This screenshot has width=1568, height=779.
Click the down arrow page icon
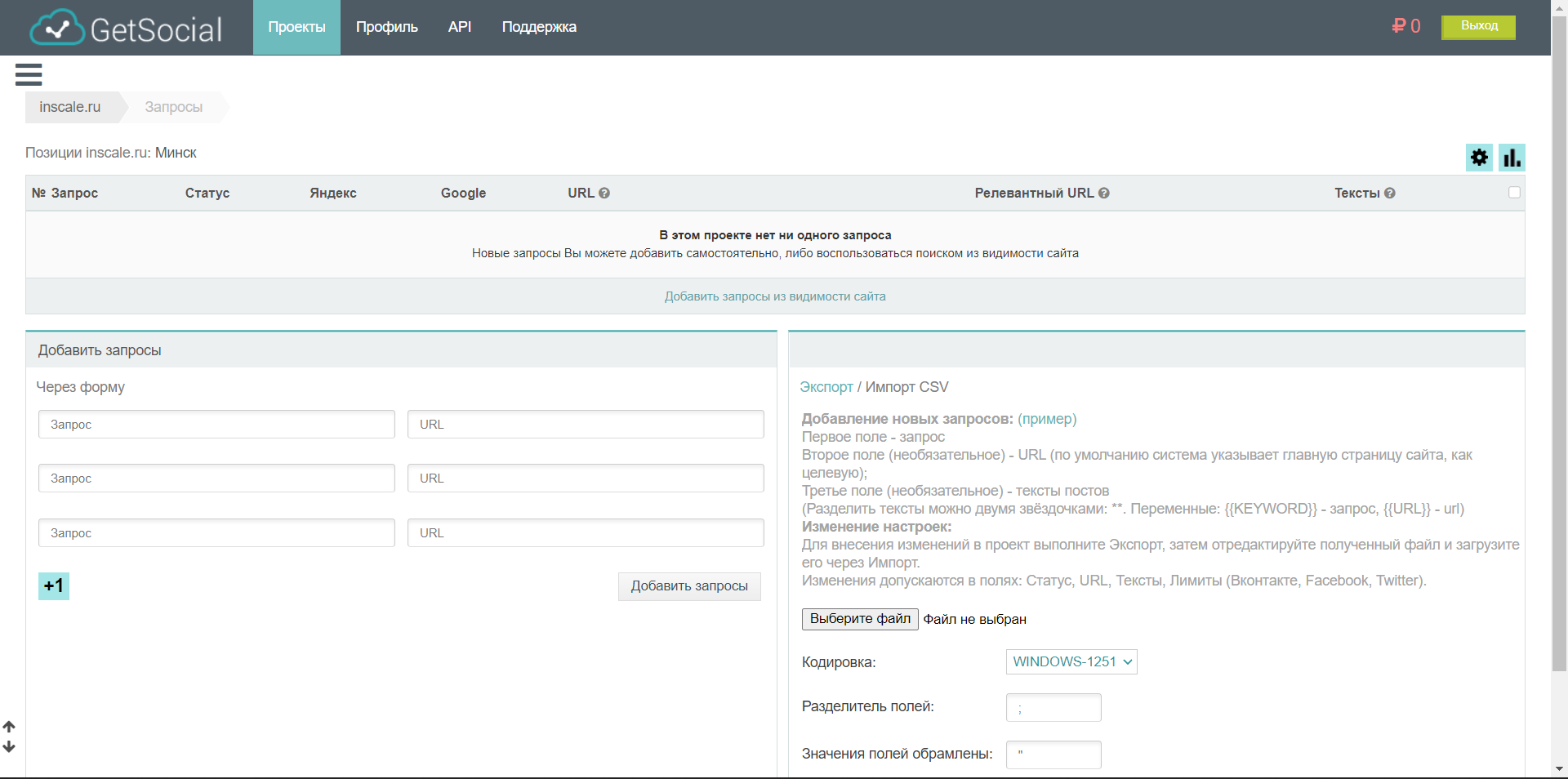click(9, 746)
